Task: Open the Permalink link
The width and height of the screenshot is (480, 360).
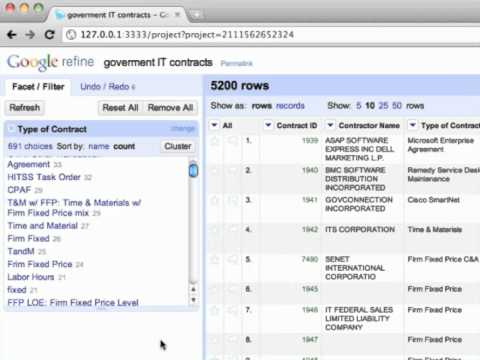Action: [x=236, y=63]
